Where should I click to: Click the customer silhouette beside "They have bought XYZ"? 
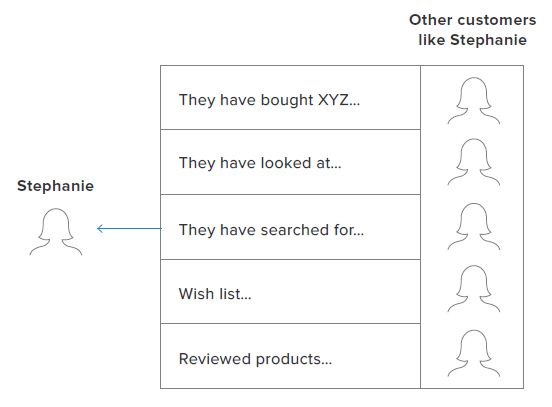click(473, 101)
